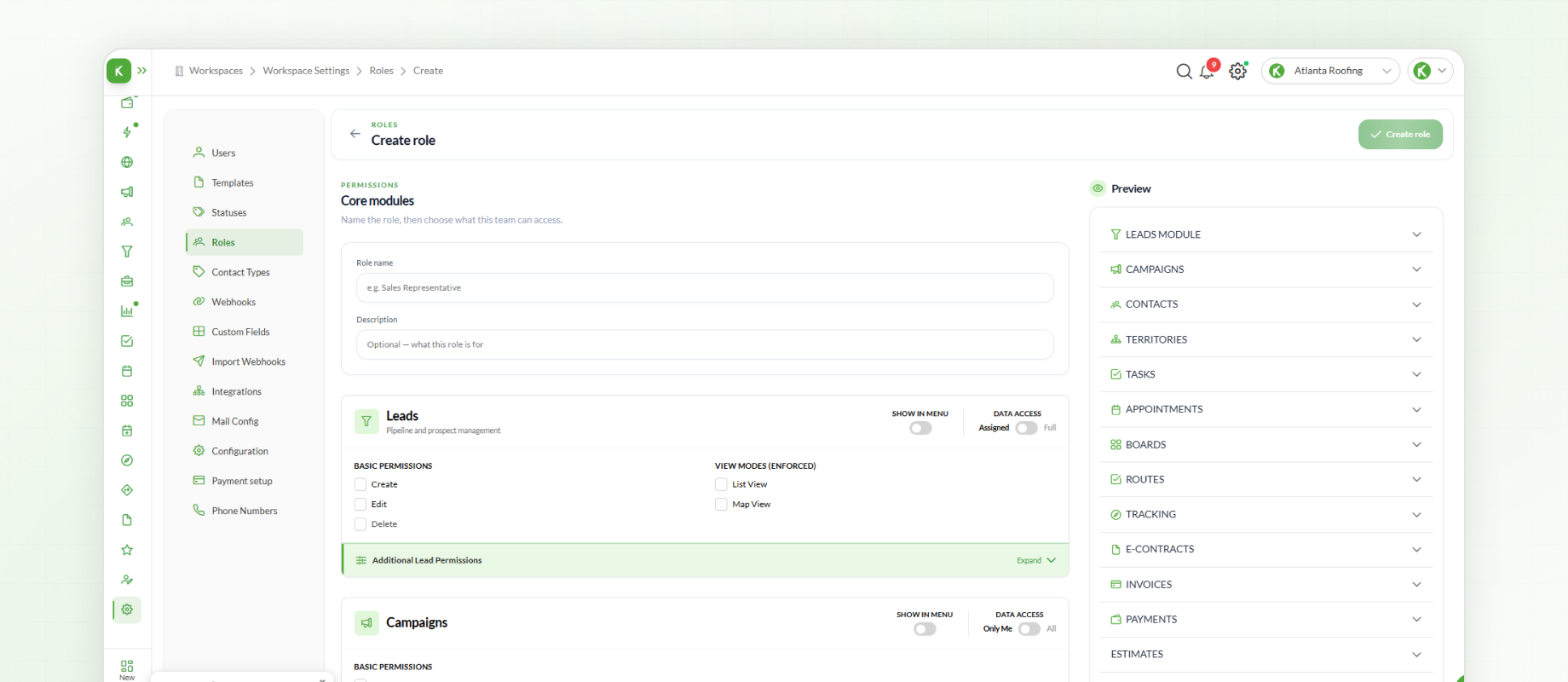Click the compass icon in left rail
This screenshot has height=682, width=1568.
click(x=127, y=460)
